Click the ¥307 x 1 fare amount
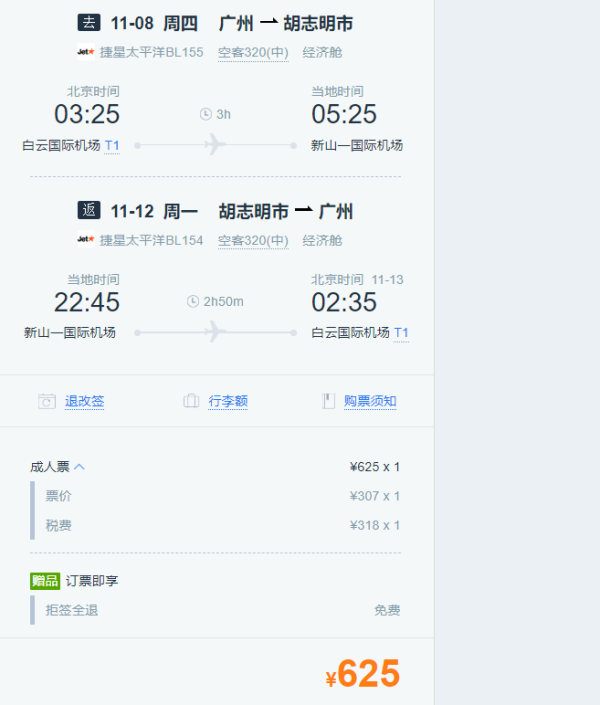Viewport: 600px width, 705px height. [375, 496]
